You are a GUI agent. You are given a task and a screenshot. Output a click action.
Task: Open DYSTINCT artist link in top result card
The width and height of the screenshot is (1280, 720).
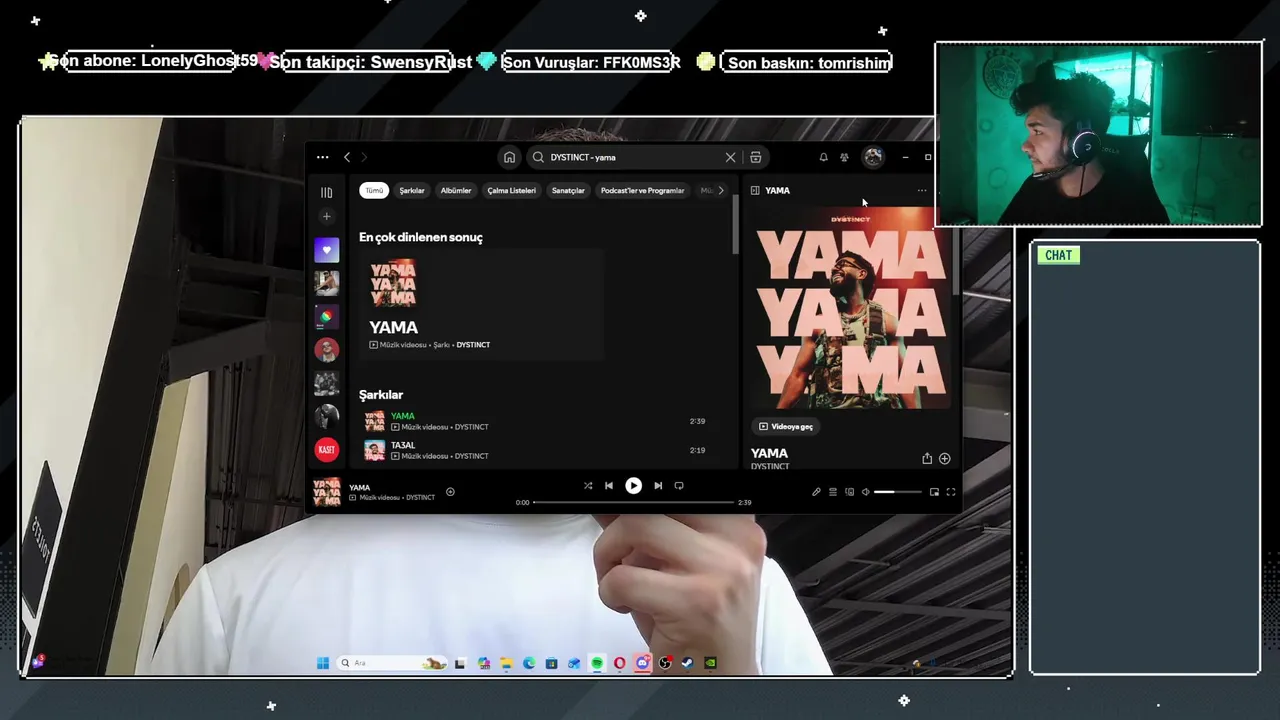[x=473, y=345]
